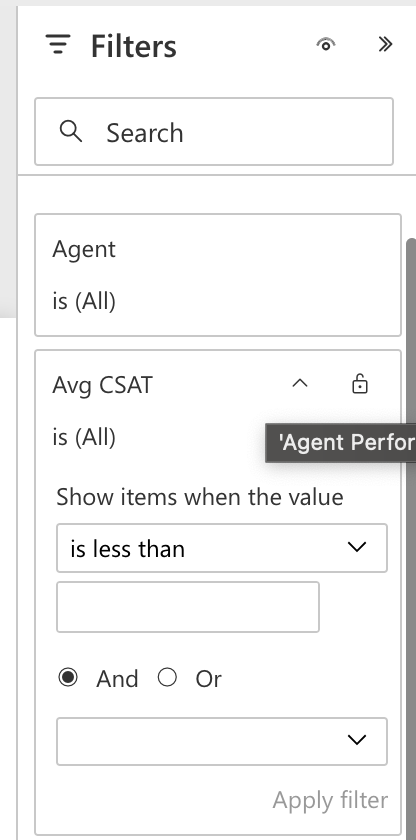Click the Filters pane heading text

point(133,46)
